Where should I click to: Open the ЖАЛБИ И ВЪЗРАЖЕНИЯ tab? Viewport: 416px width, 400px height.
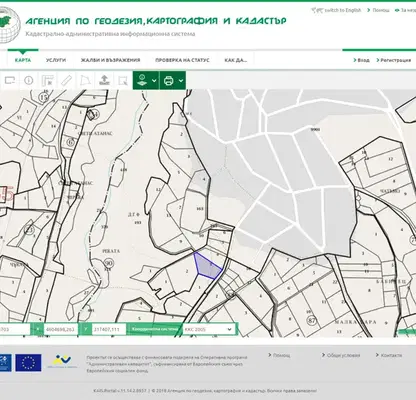[x=110, y=60]
